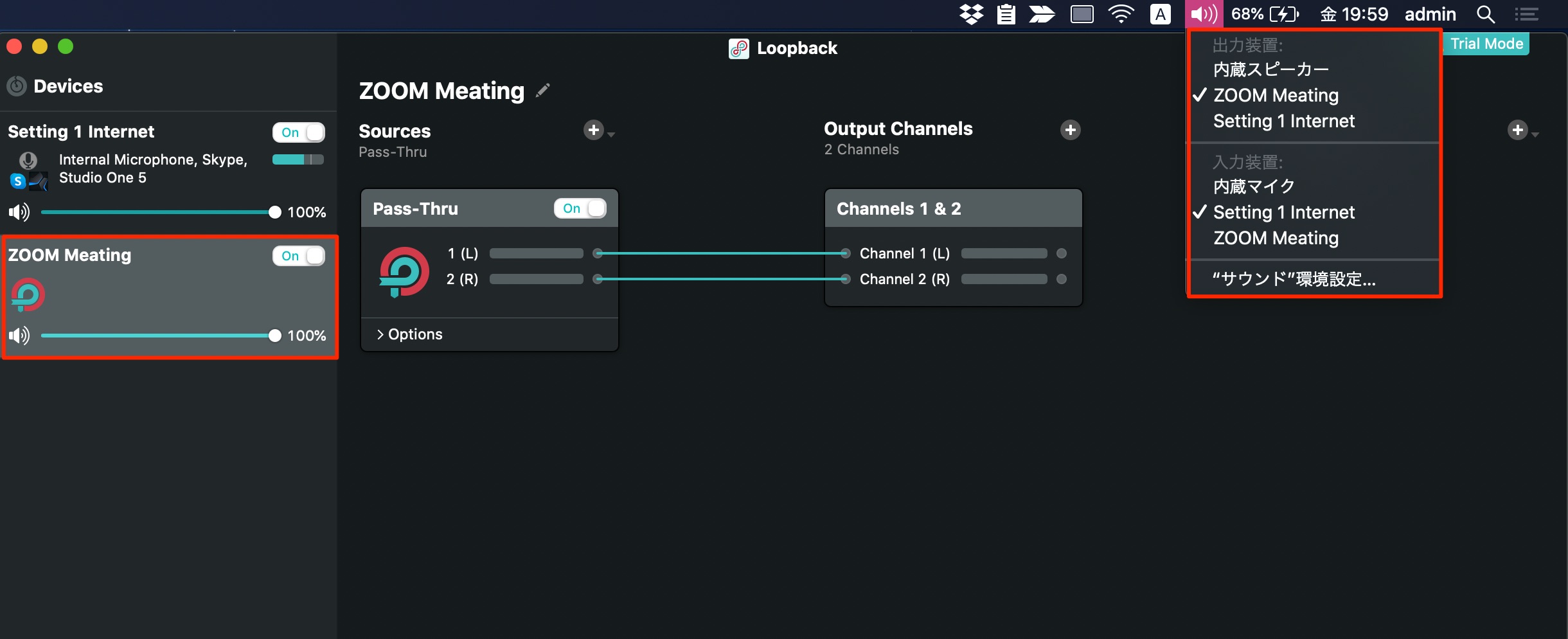Image resolution: width=1568 pixels, height=639 pixels.
Task: Click the plus icon to add Output Channels
Action: point(1071,130)
